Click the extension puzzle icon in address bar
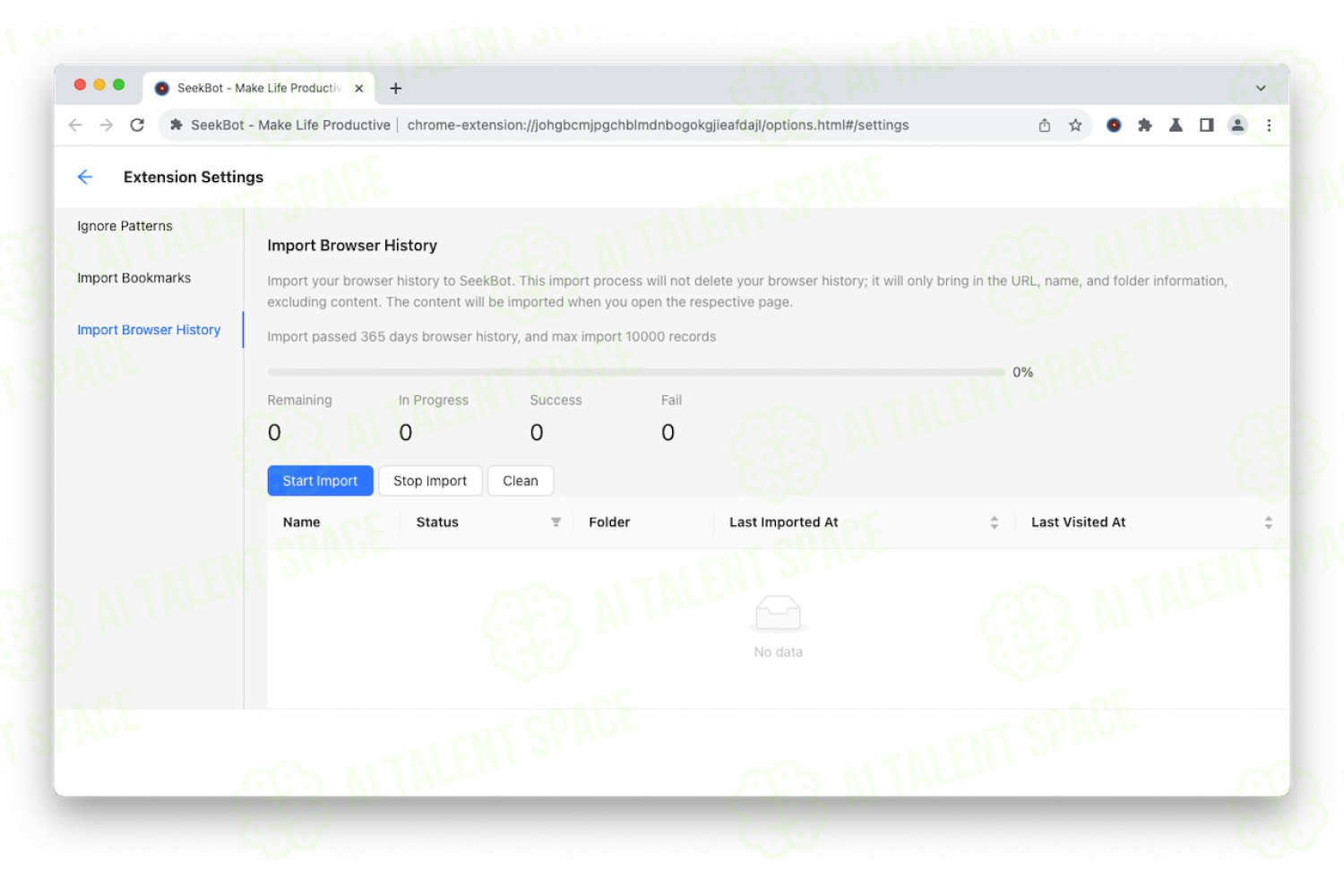The height and width of the screenshot is (896, 1344). (x=177, y=125)
